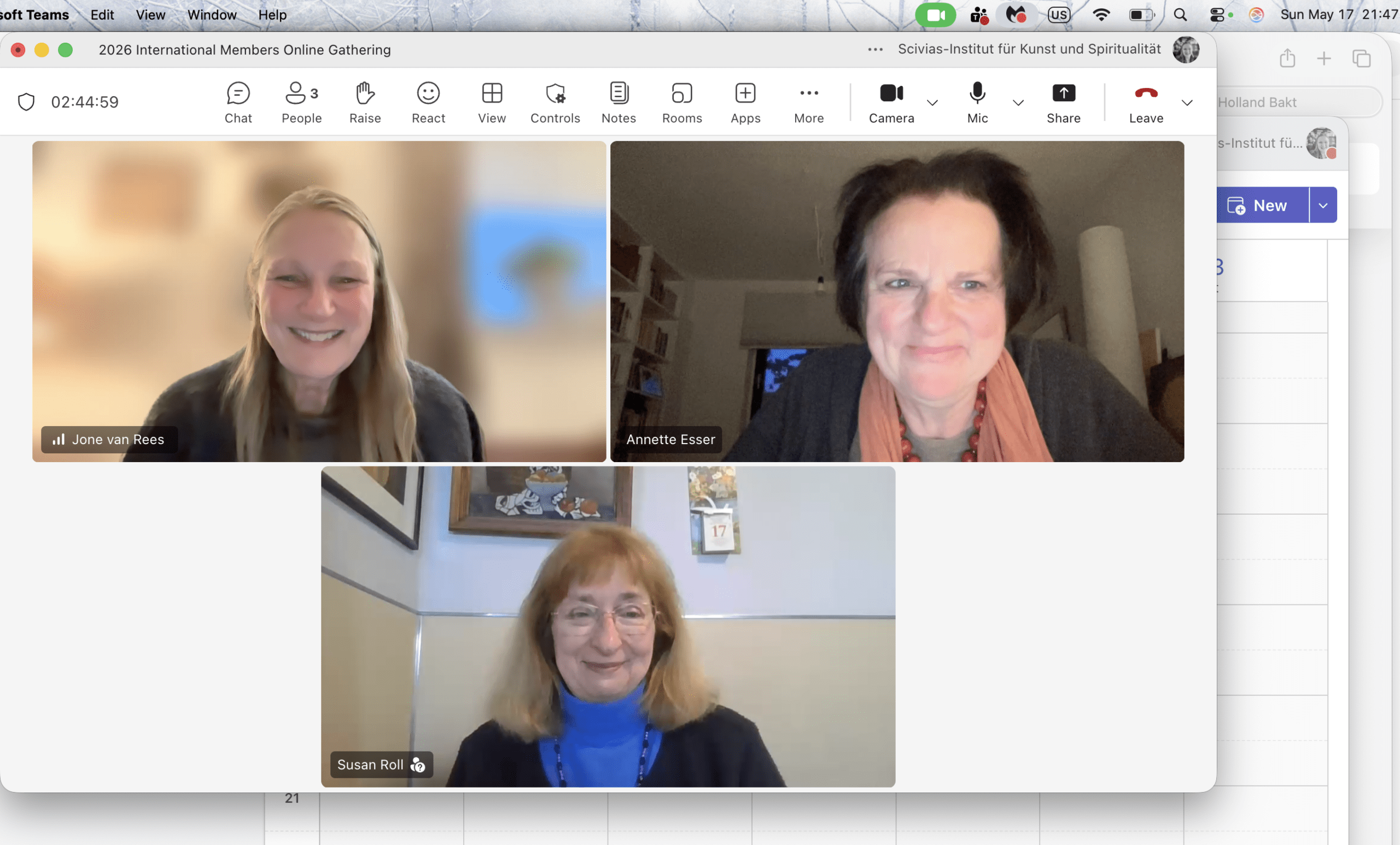Click the account avatar in background window
Screen dimensions: 1400x845
pos(1321,143)
